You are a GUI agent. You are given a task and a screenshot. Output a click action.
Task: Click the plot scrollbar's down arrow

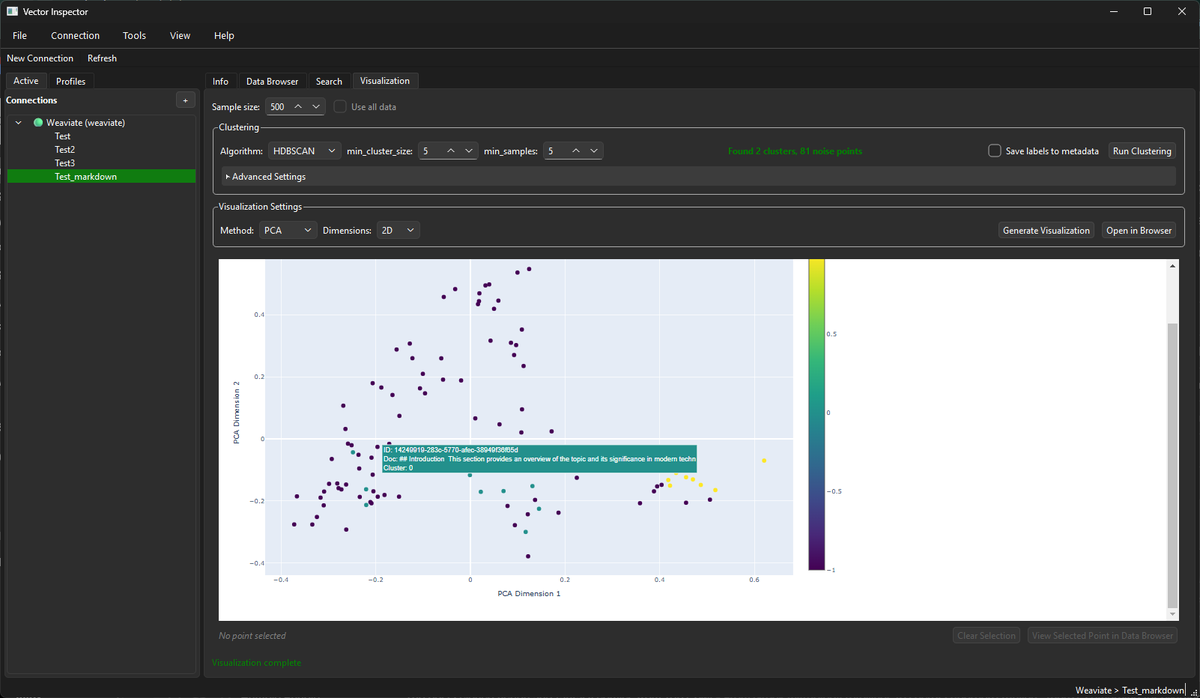1173,614
